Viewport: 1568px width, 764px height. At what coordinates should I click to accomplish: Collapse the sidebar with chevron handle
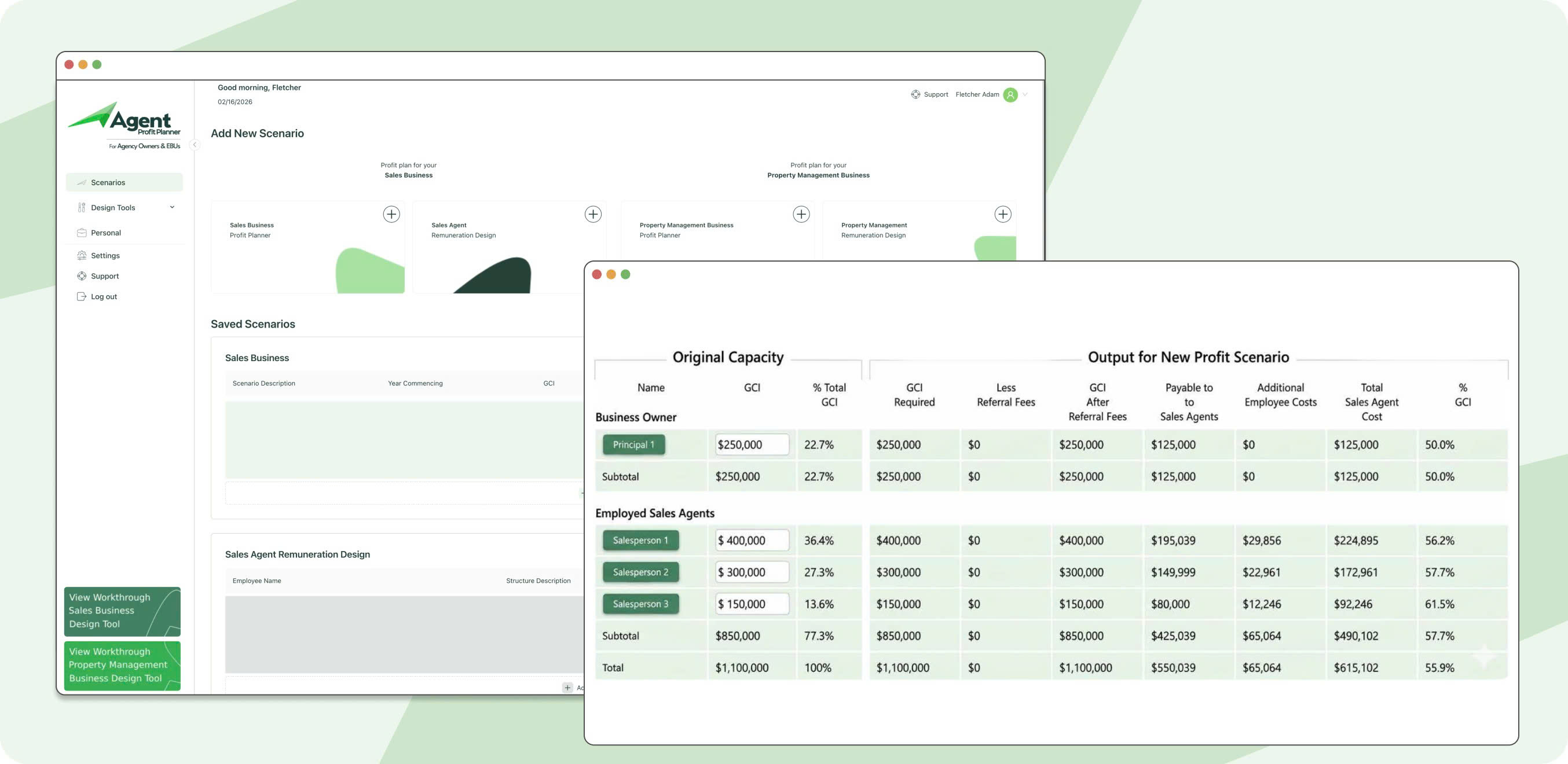pos(194,145)
